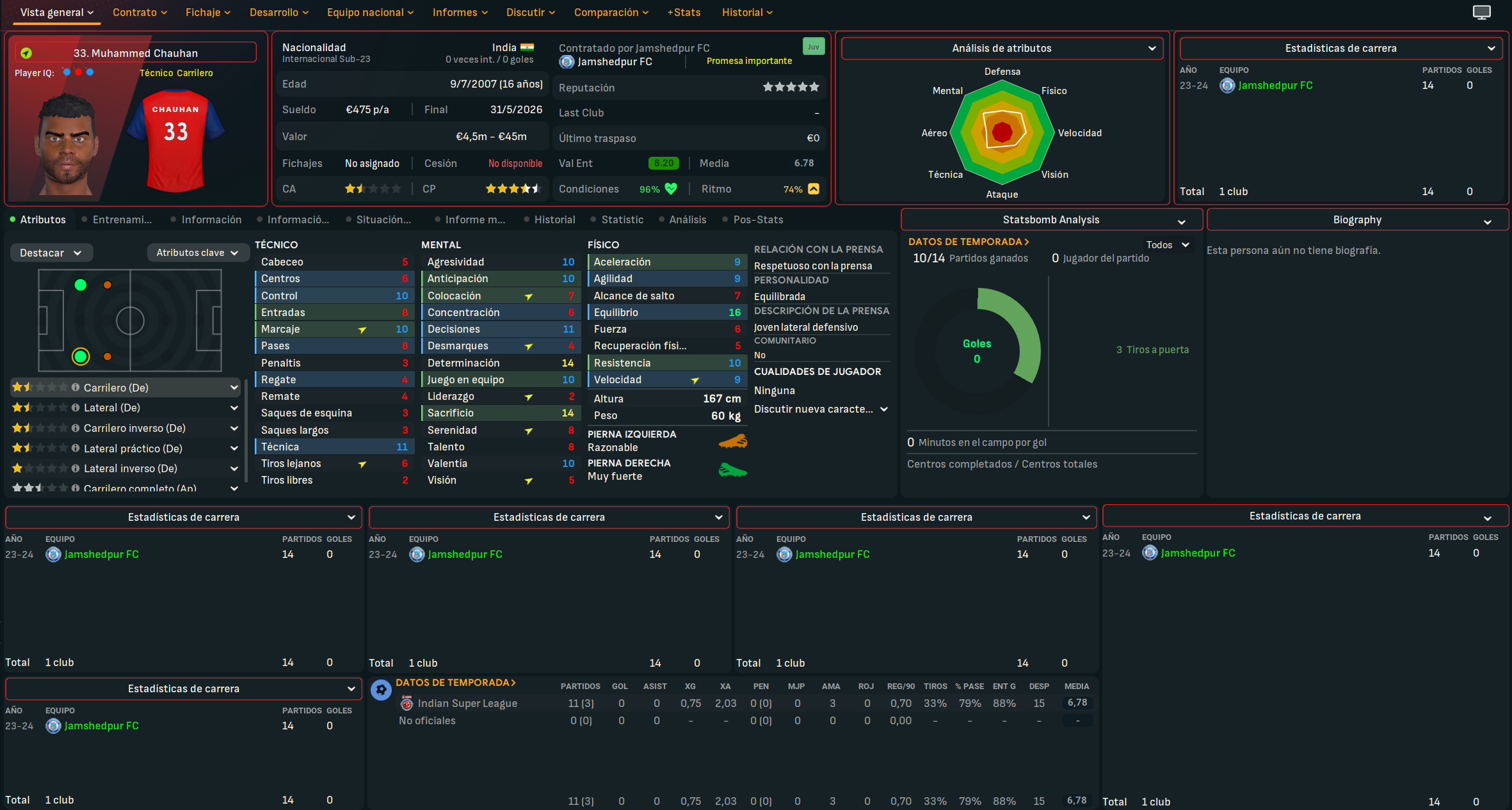The image size is (1512, 810).
Task: Click the info icon beside Carrilero inverso (De)
Action: pos(76,428)
